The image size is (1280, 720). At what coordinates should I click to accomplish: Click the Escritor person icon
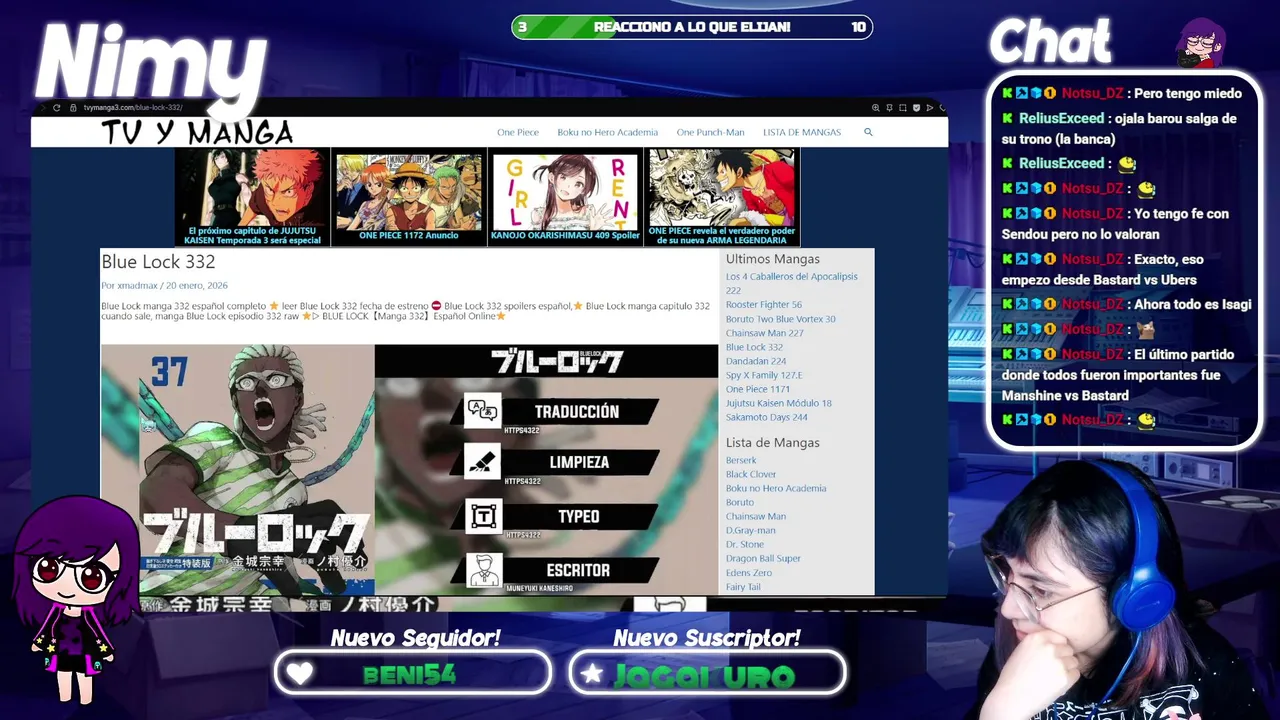tap(483, 570)
